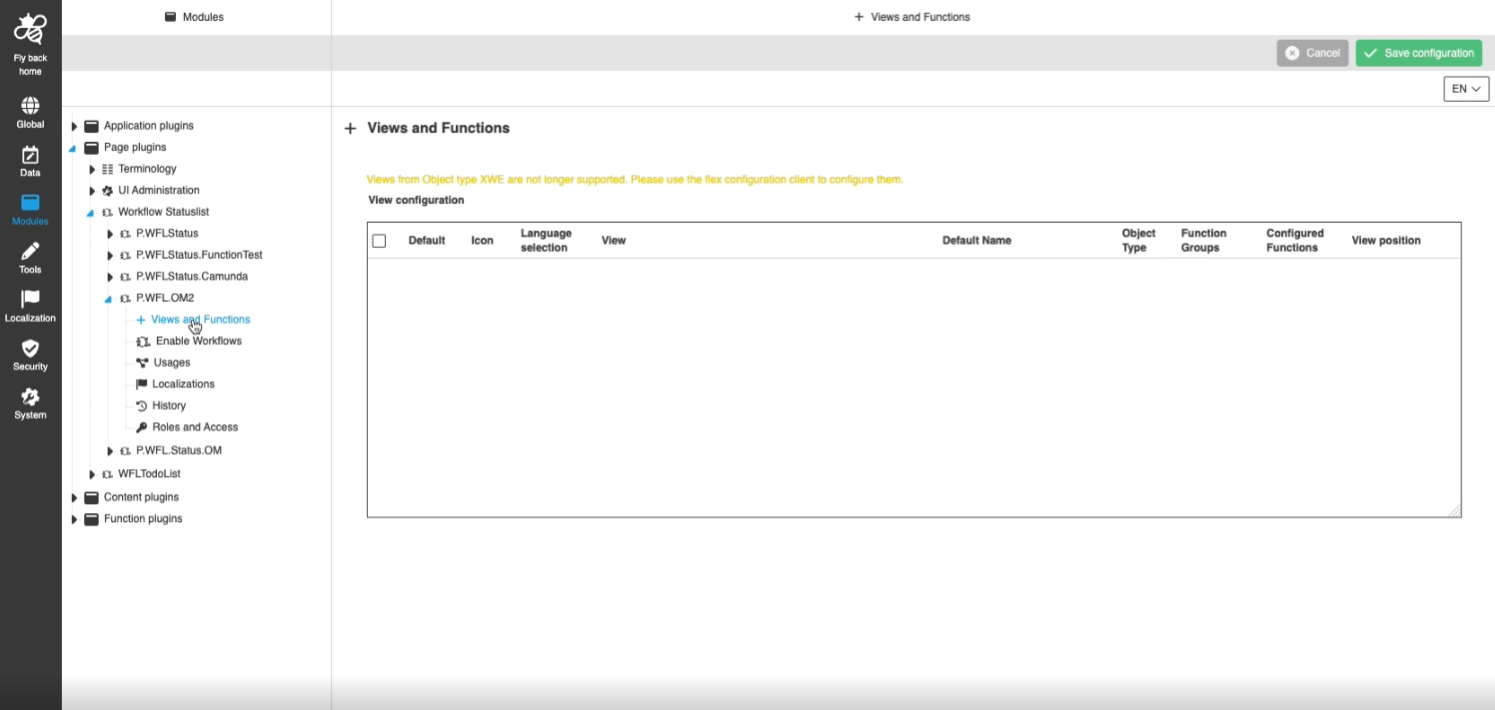Open the Tools pencil icon
The width and height of the screenshot is (1495, 710).
click(30, 252)
